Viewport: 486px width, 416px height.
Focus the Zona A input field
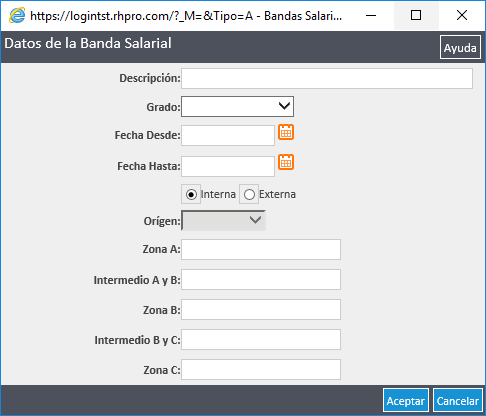coord(261,249)
